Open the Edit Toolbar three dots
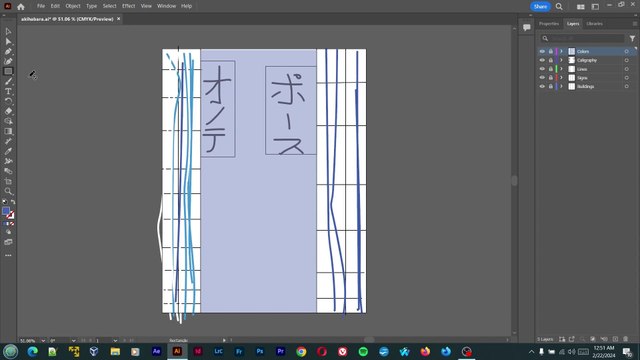Viewport: 640px width, 360px height. pyautogui.click(x=8, y=255)
